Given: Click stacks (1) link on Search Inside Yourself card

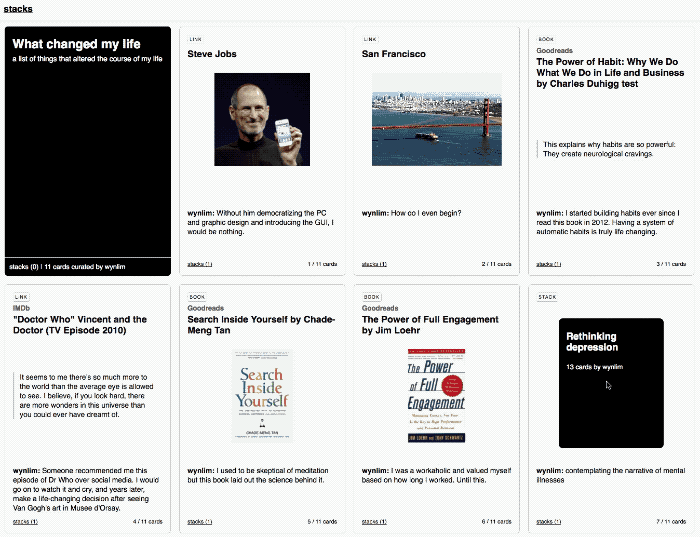Looking at the screenshot, I should coord(200,522).
